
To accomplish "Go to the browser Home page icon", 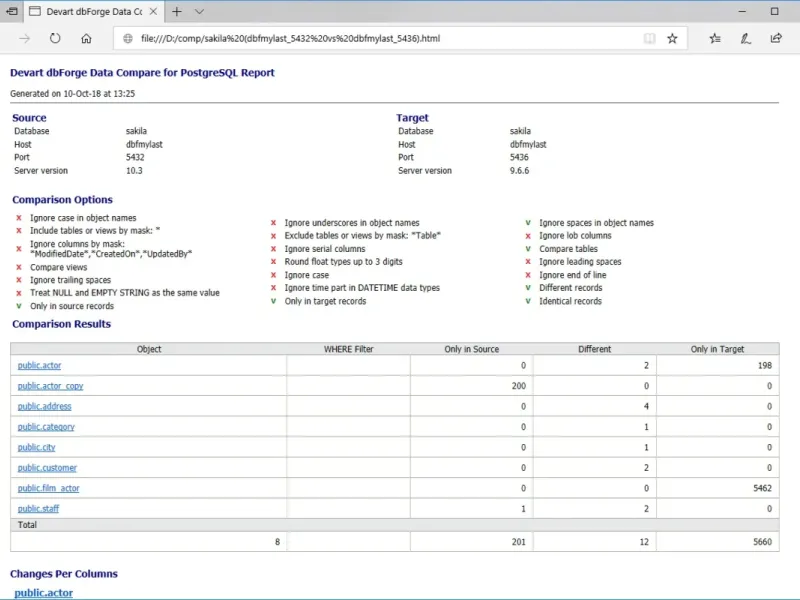I will 86,38.
